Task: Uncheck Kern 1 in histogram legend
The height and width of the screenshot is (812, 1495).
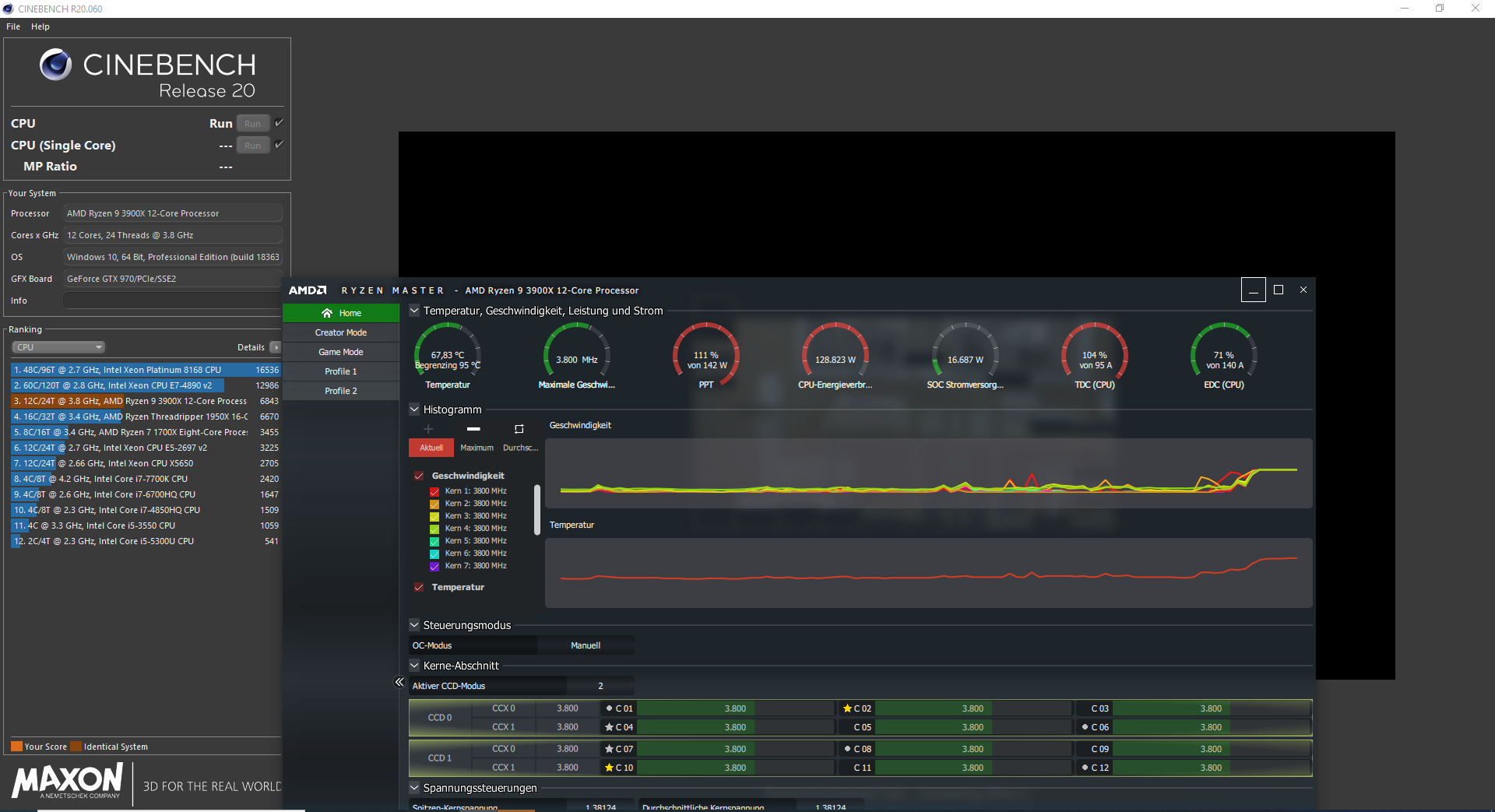Action: [x=434, y=491]
